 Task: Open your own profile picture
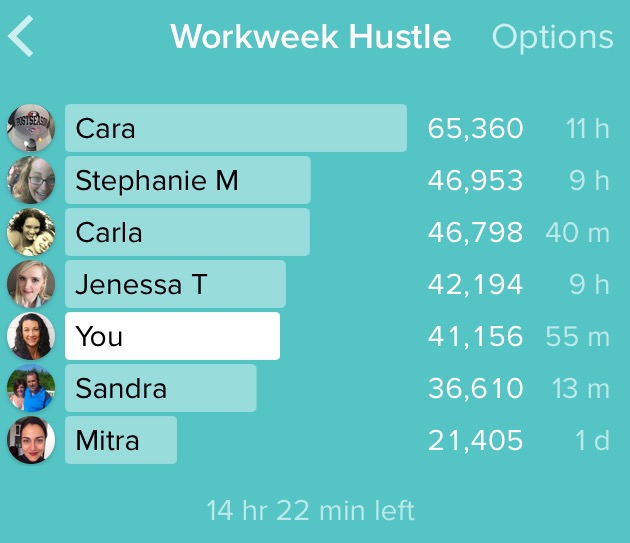tap(31, 336)
